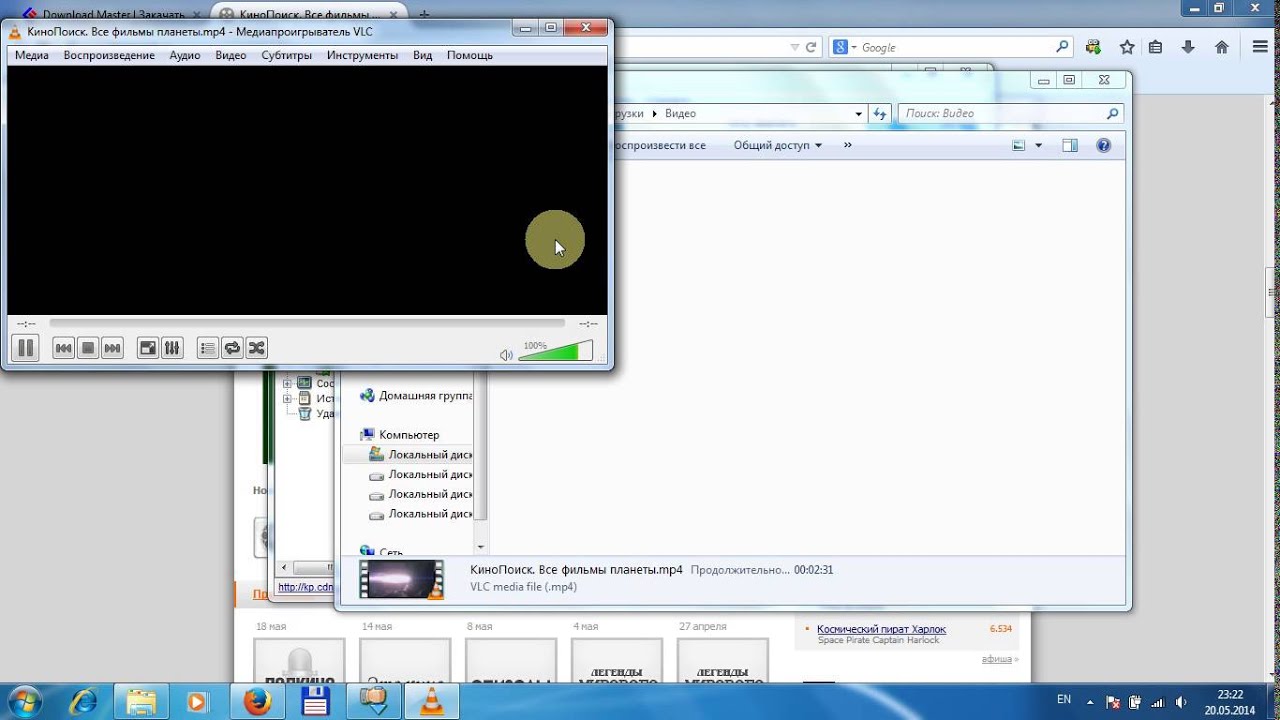Open the Аудио menu in VLC
This screenshot has height=720, width=1280.
pyautogui.click(x=185, y=55)
